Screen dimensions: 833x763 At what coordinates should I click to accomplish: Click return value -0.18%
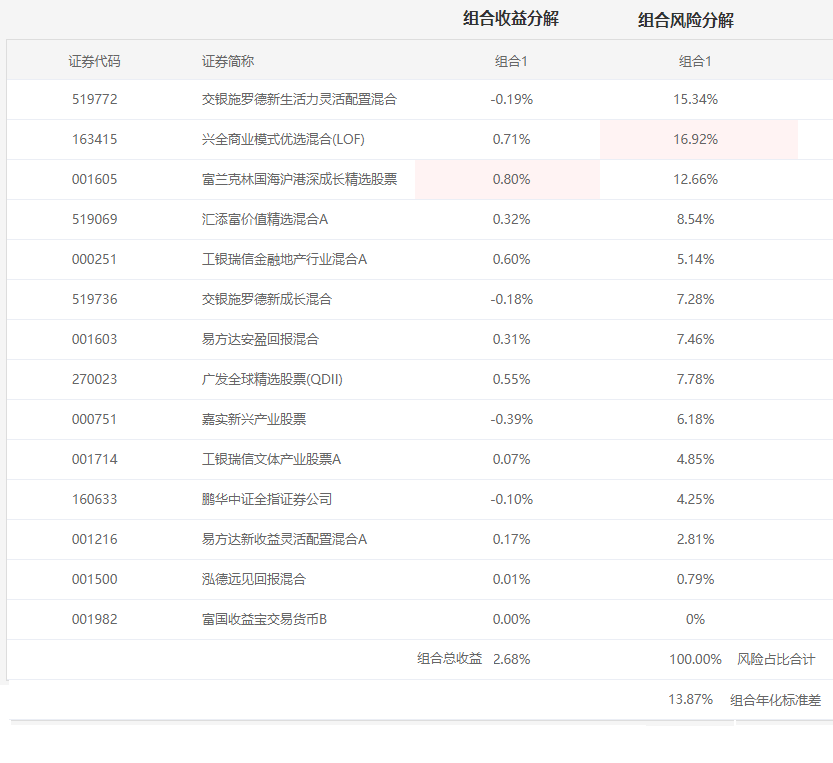(512, 299)
